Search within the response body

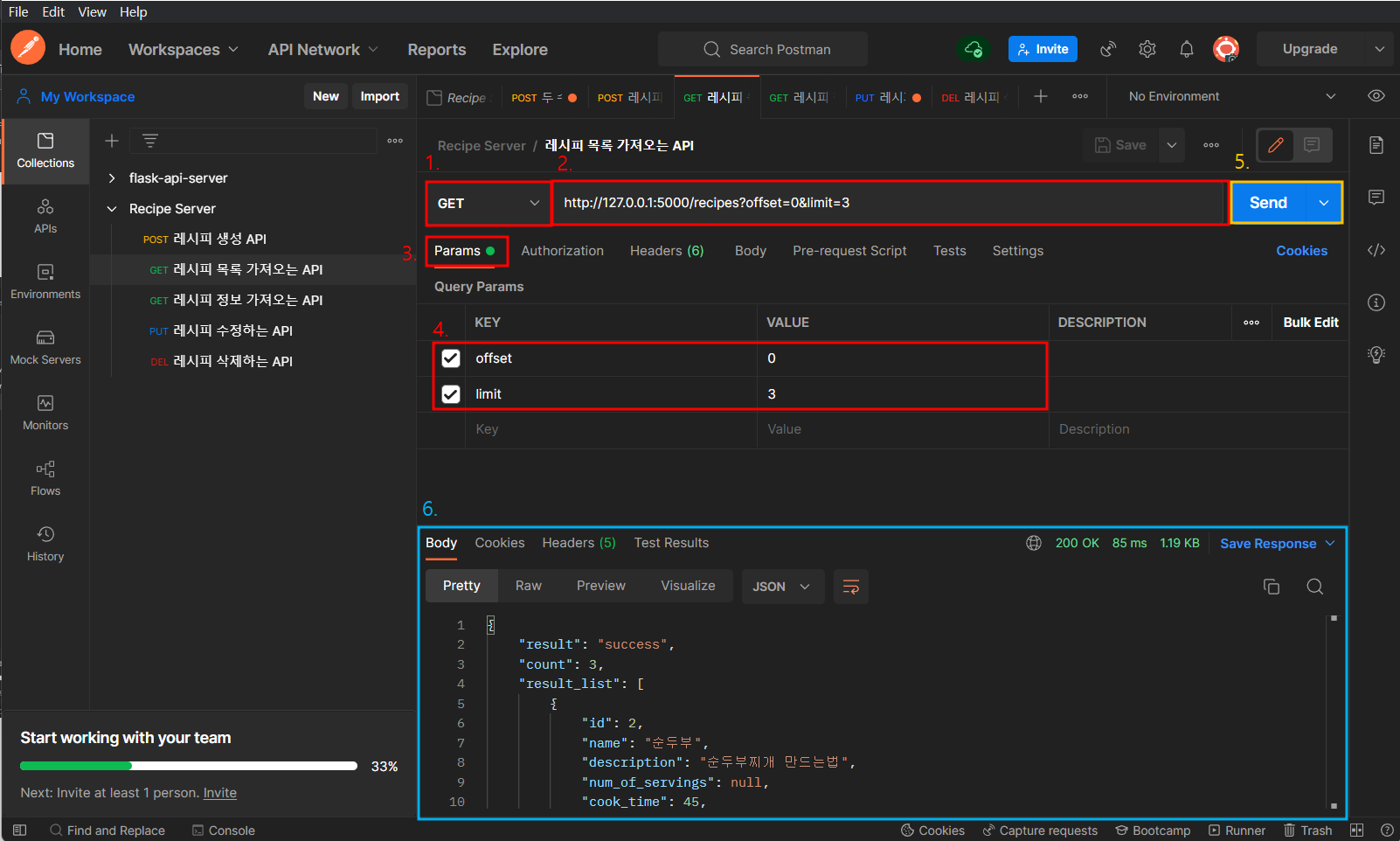point(1314,587)
